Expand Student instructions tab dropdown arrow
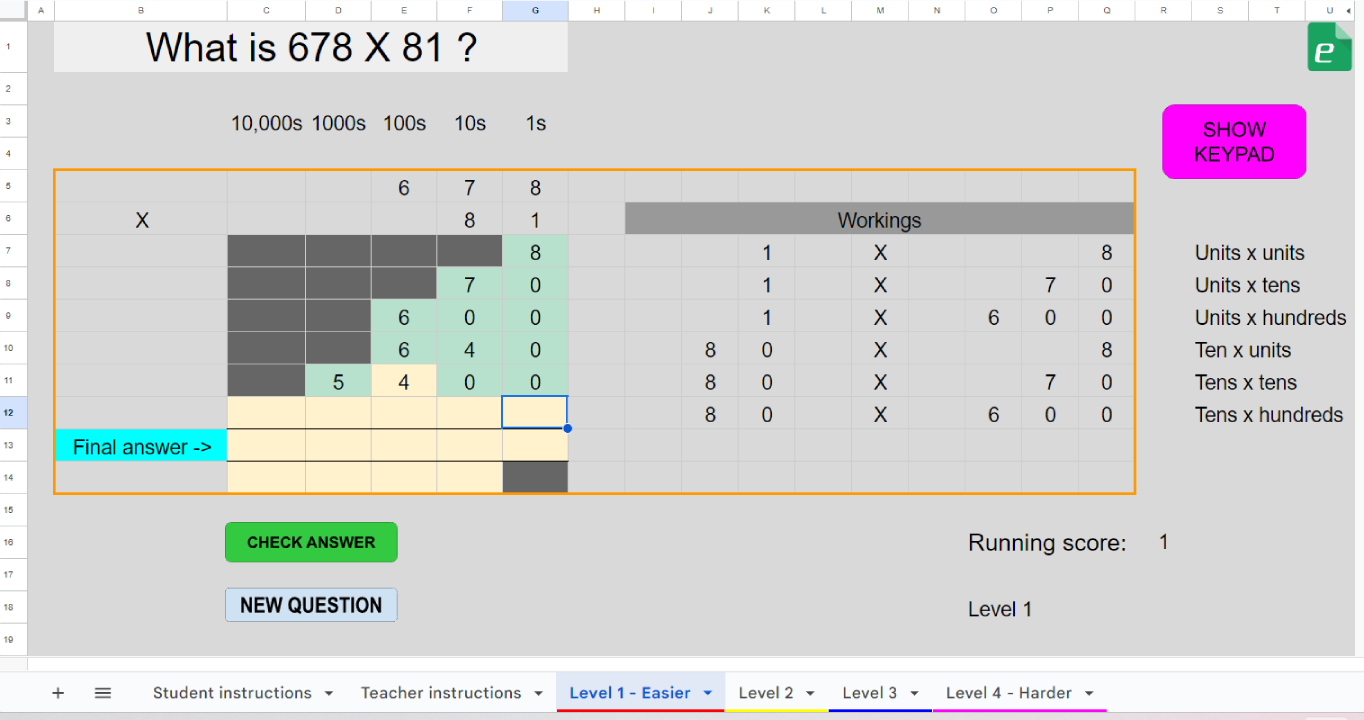Viewport: 1364px width, 720px height. [328, 693]
